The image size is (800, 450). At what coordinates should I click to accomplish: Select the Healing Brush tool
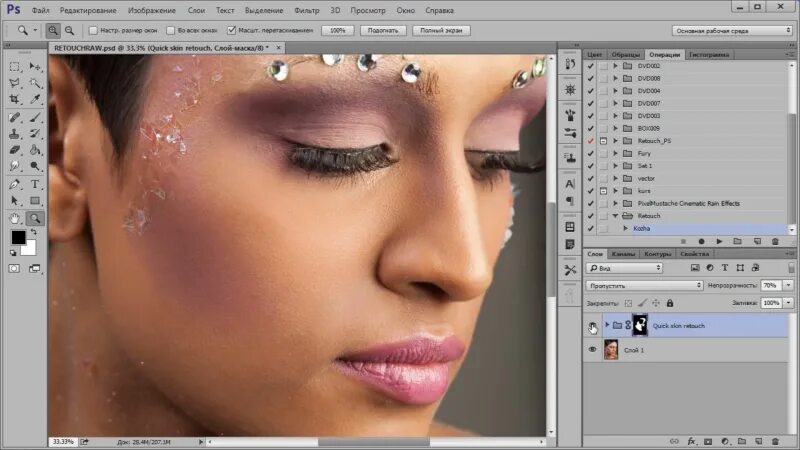[15, 117]
